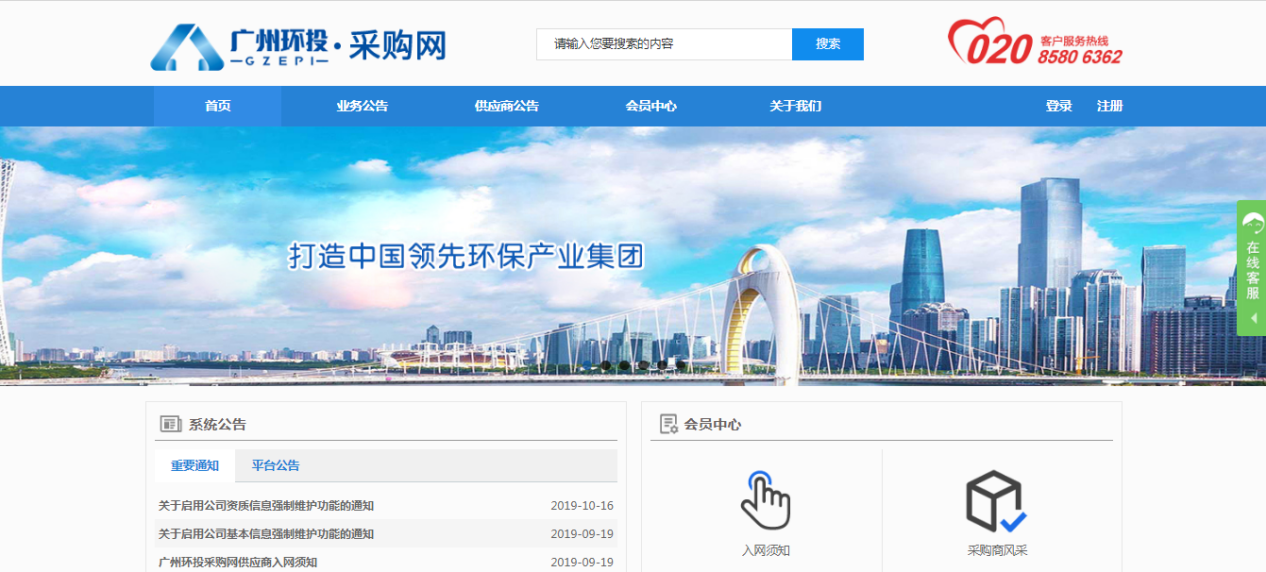
Task: Click the 系统公告 newspaper header icon
Action: click(x=171, y=424)
